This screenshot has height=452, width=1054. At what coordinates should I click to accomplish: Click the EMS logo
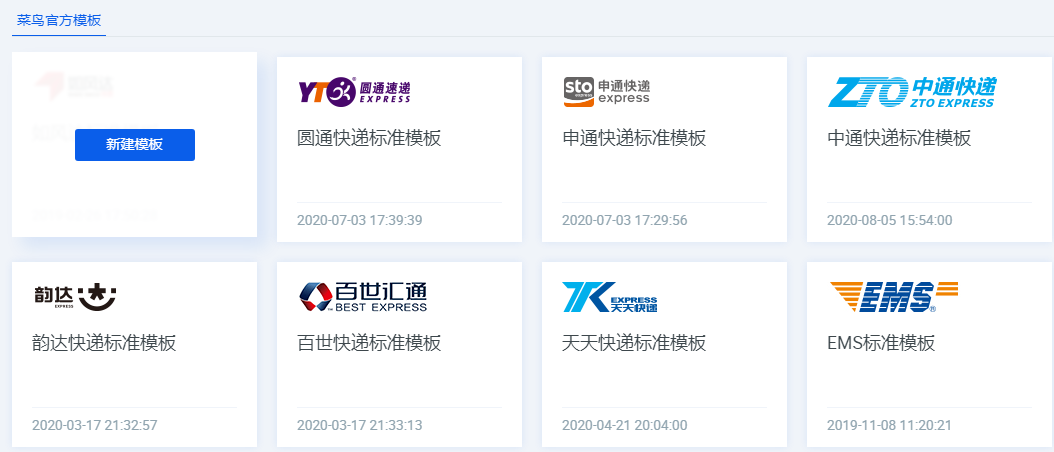coord(894,297)
